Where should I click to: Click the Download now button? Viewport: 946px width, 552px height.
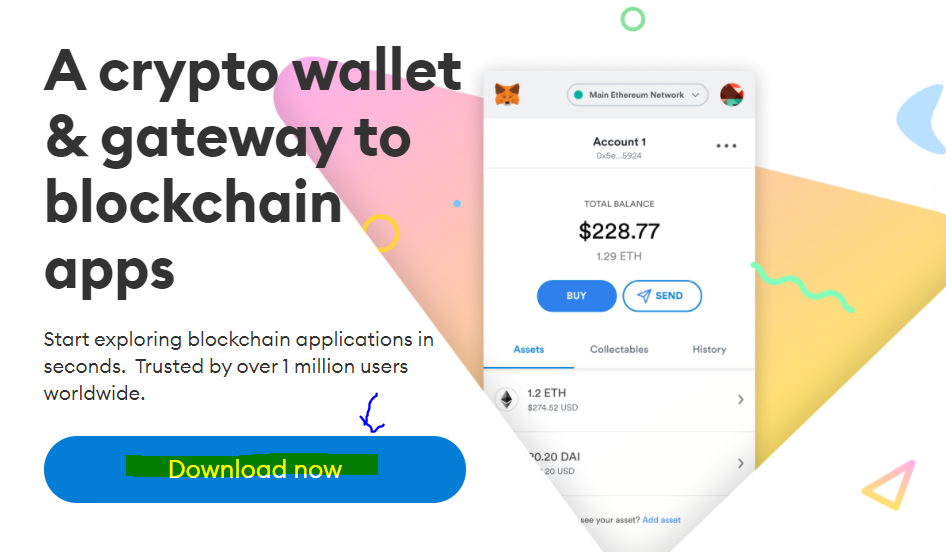point(255,469)
